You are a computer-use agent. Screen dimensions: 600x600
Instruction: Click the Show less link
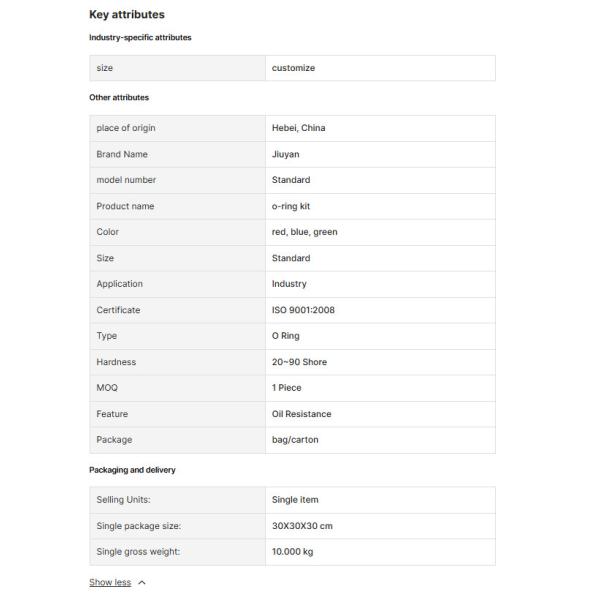tap(110, 582)
